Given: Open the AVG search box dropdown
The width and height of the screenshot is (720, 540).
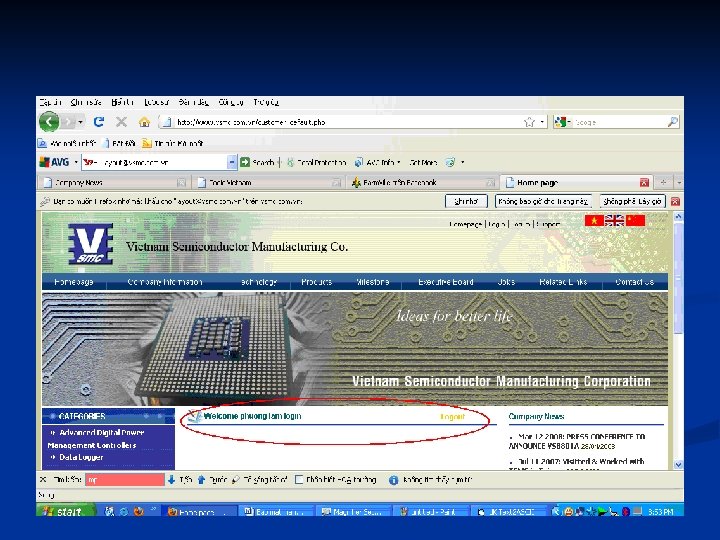Looking at the screenshot, I should click(x=232, y=162).
